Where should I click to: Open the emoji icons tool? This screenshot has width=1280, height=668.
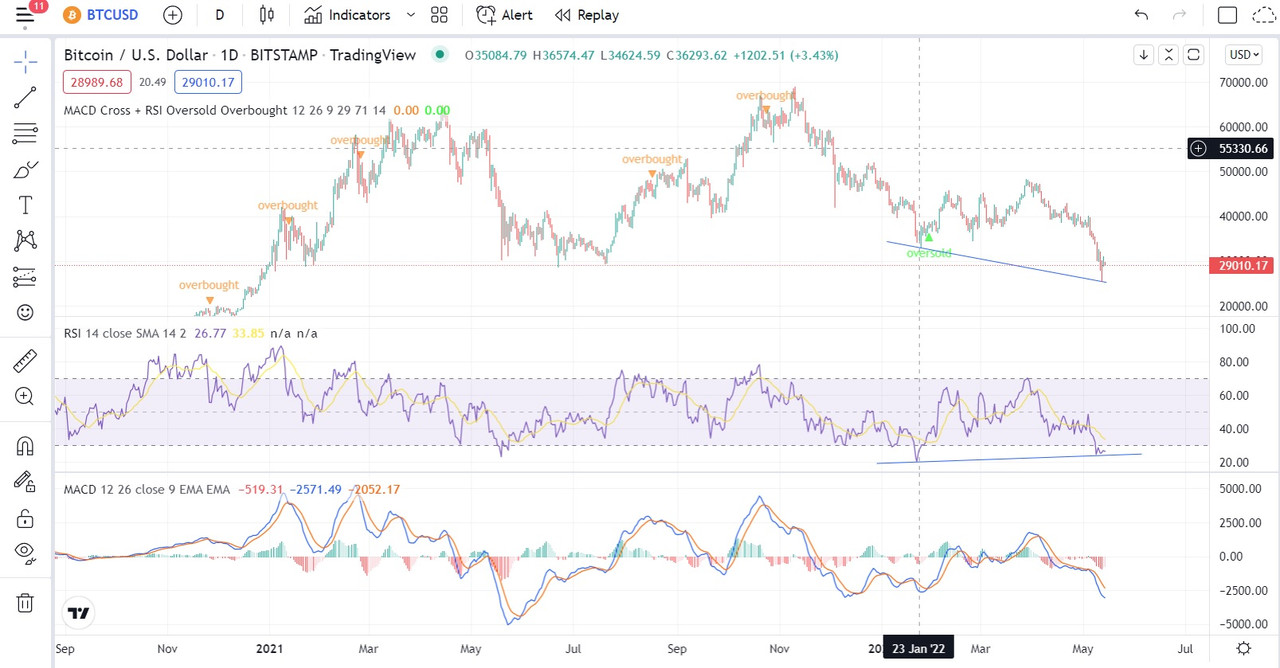(25, 312)
